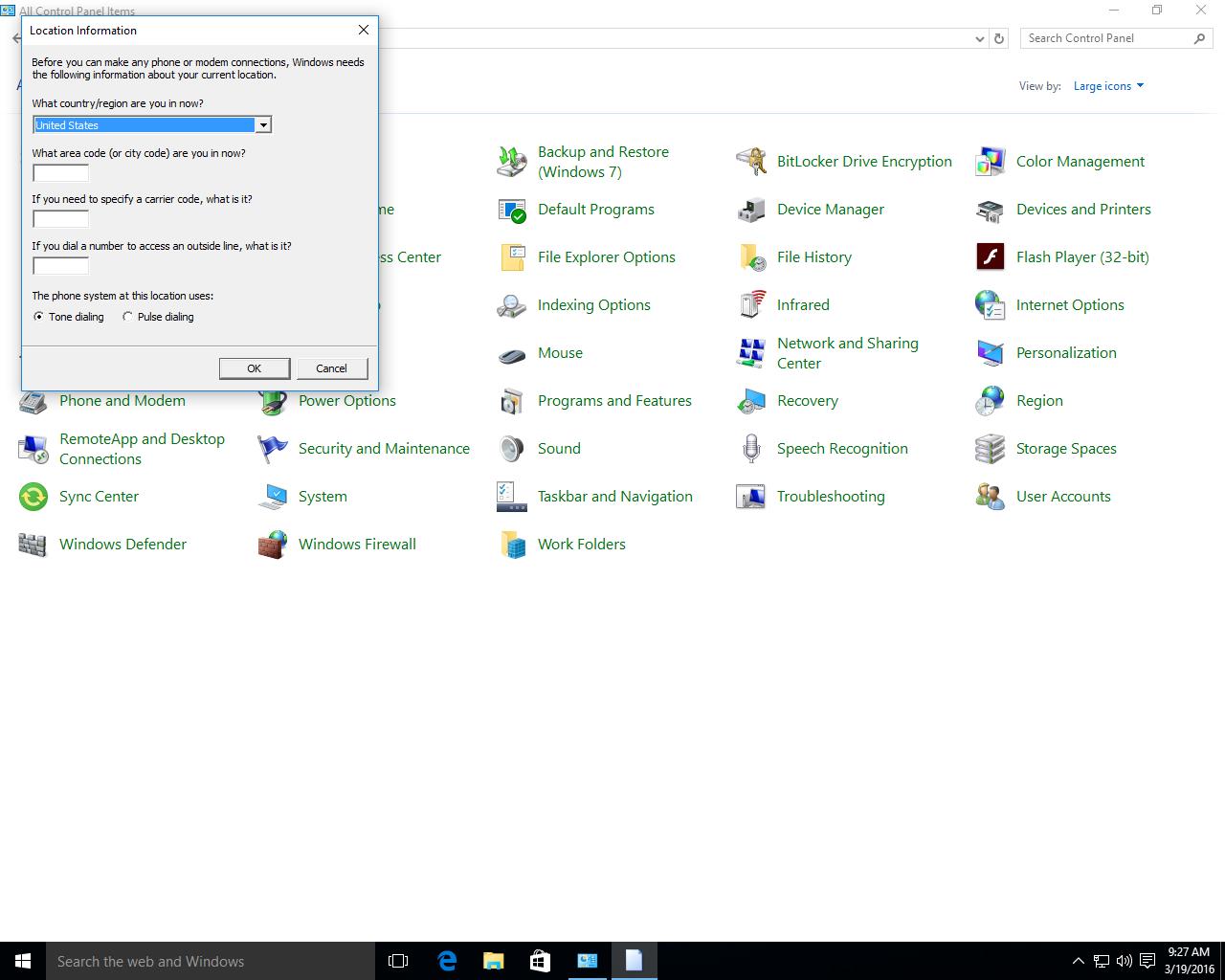Open Taskbar and Navigation icon

(512, 497)
